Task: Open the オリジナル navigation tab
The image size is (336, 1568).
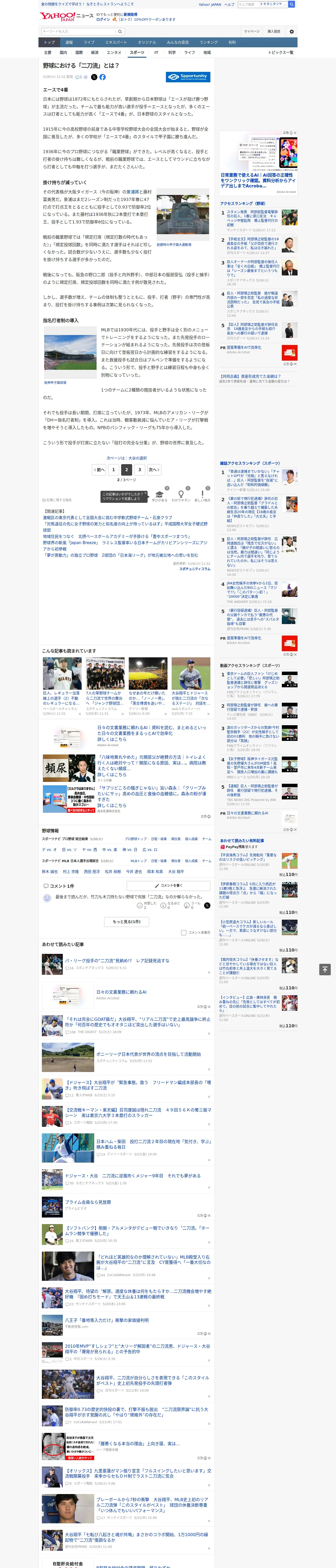Action: (x=147, y=43)
